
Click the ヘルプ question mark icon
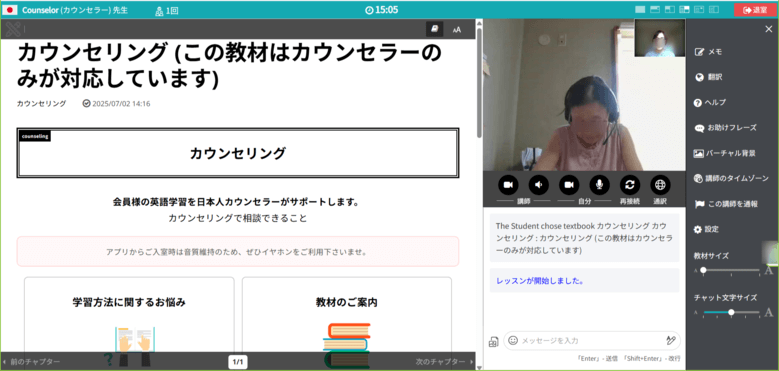tap(698, 102)
